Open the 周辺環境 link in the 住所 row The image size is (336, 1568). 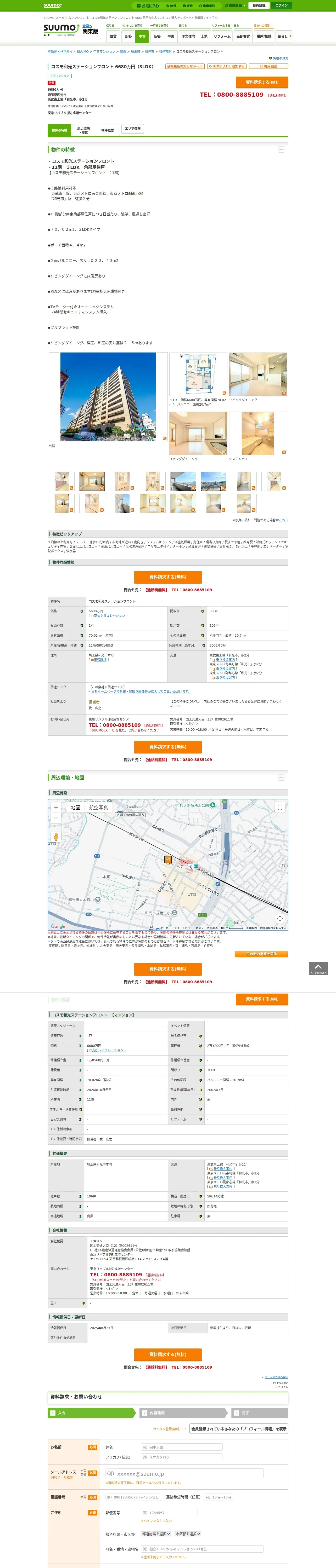point(99,660)
